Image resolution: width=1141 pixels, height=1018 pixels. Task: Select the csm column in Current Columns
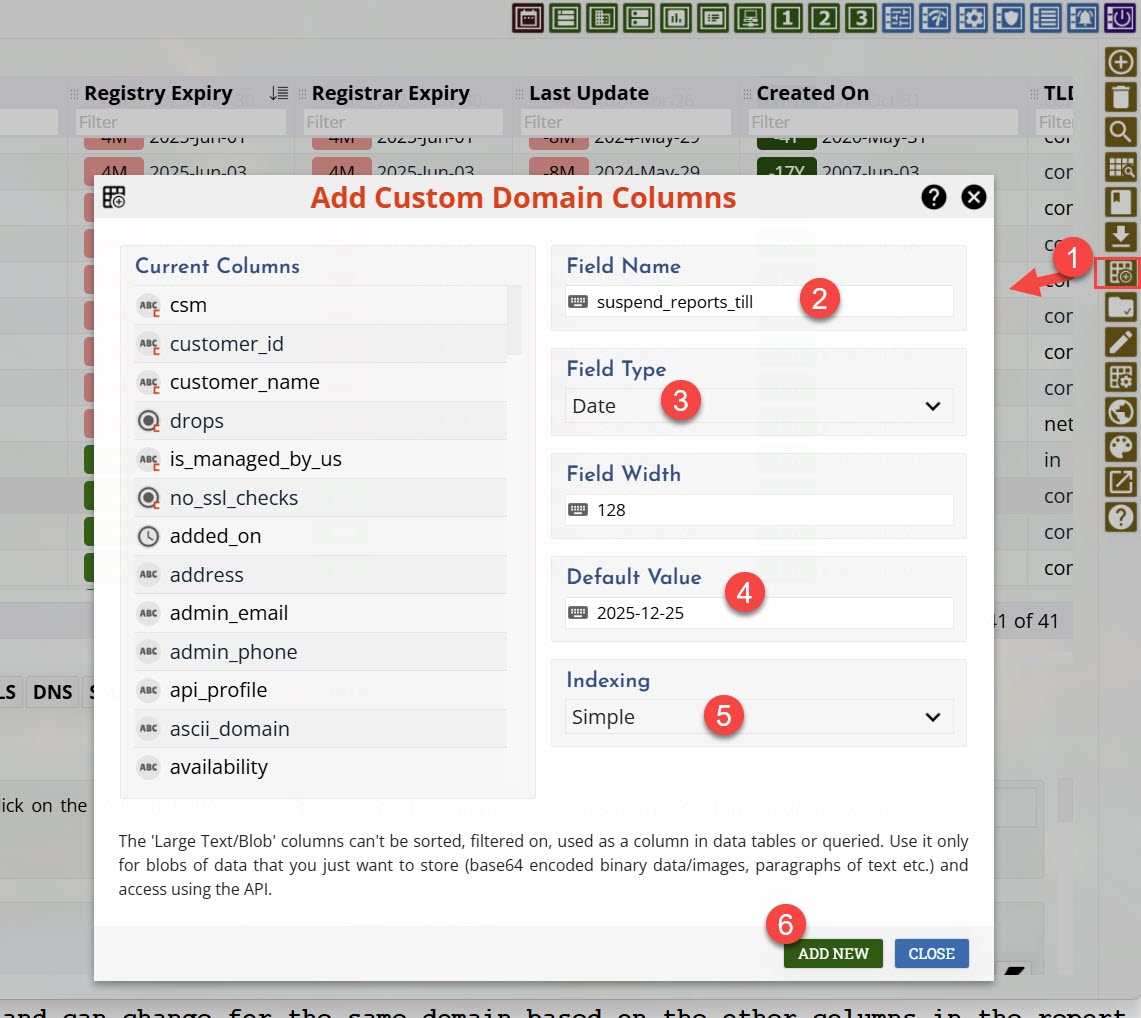320,306
